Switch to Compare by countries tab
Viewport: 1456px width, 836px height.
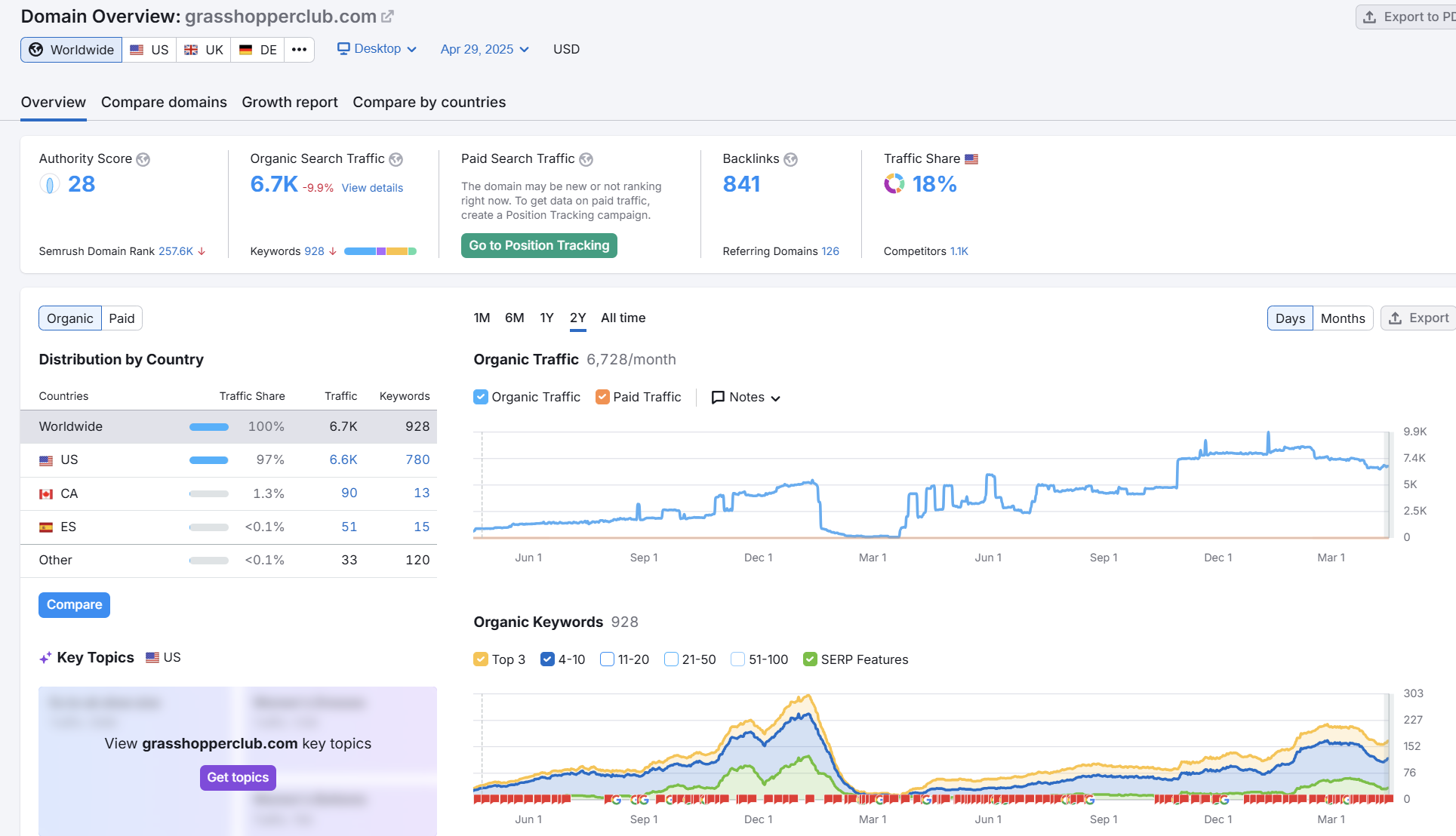coord(429,102)
